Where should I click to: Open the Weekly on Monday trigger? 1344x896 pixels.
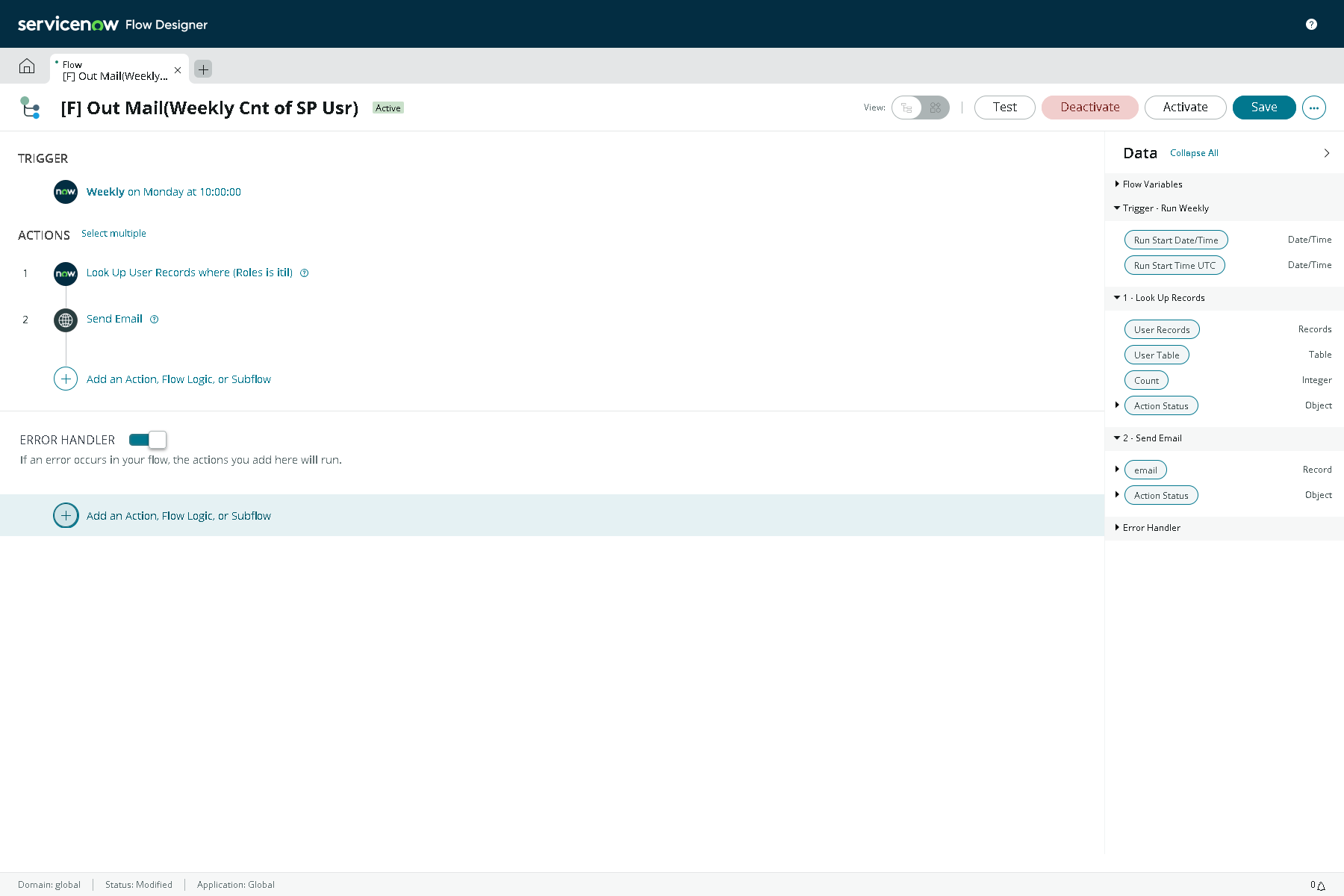point(164,192)
